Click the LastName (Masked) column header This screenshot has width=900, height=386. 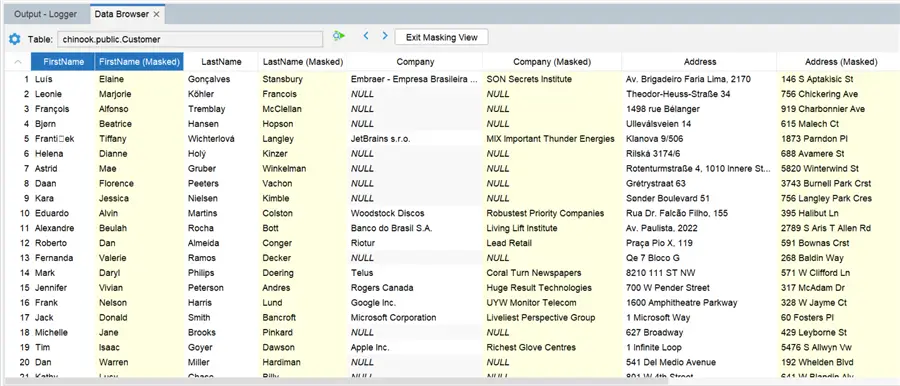coord(302,62)
